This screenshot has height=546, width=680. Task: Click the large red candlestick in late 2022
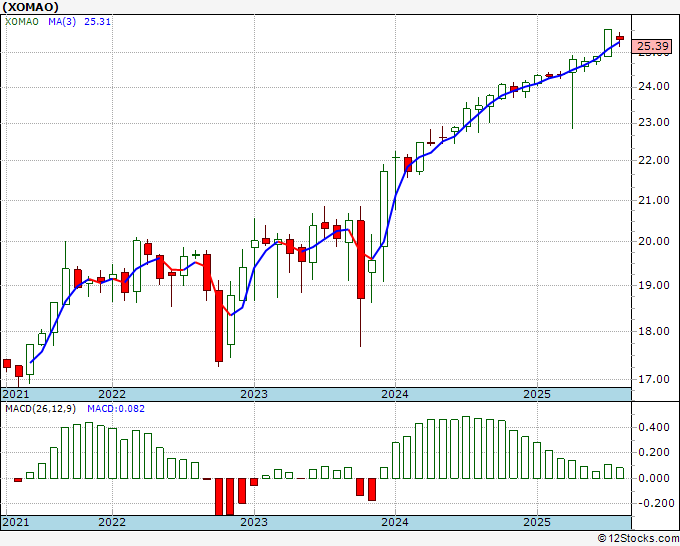[x=219, y=326]
